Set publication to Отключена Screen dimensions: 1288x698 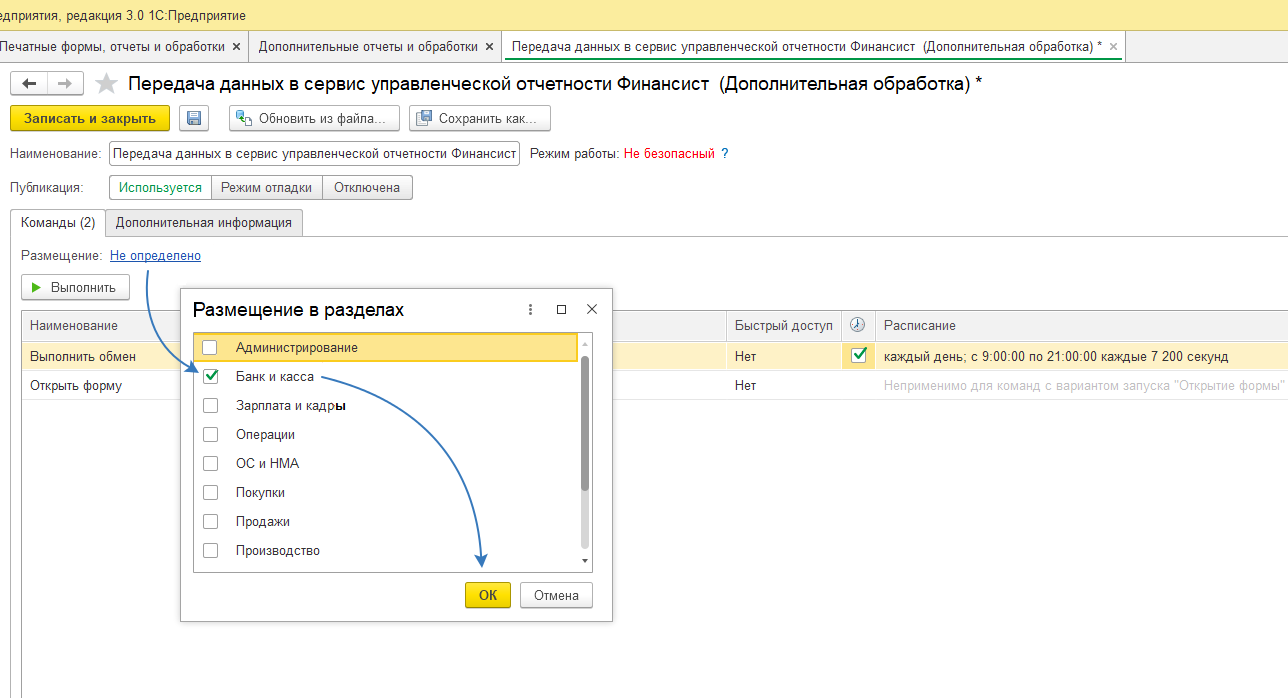point(367,187)
